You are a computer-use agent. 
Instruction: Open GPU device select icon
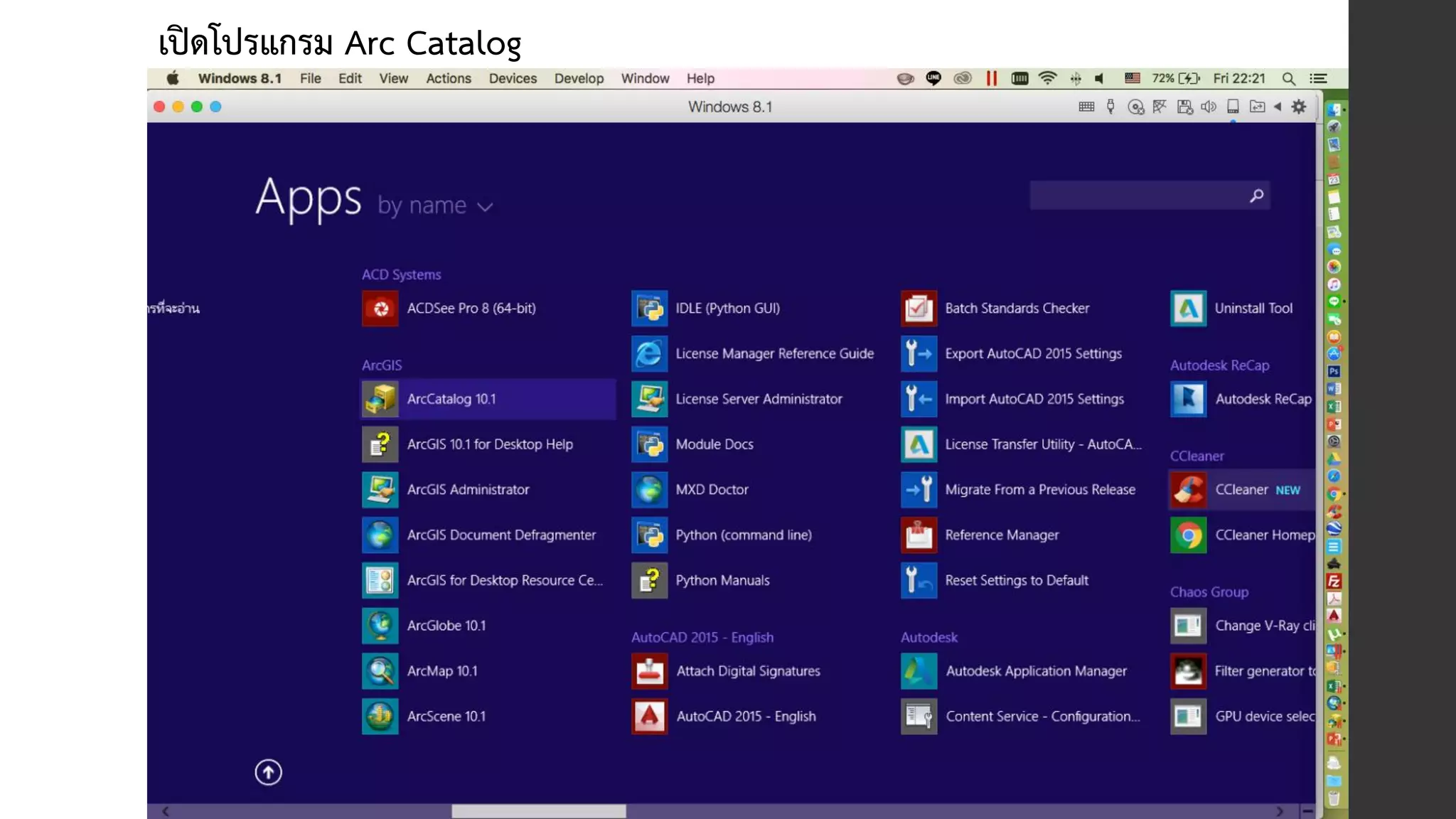pos(1189,717)
